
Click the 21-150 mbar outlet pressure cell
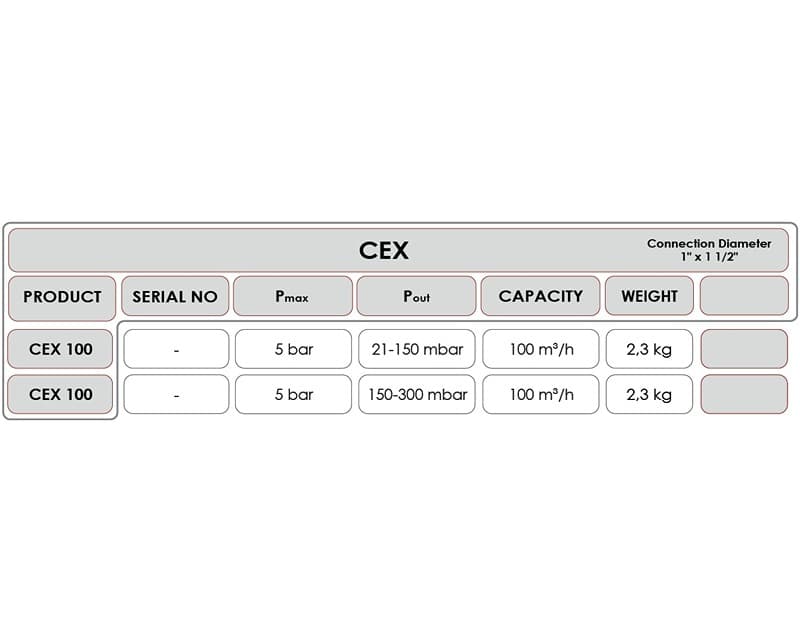[x=417, y=349]
